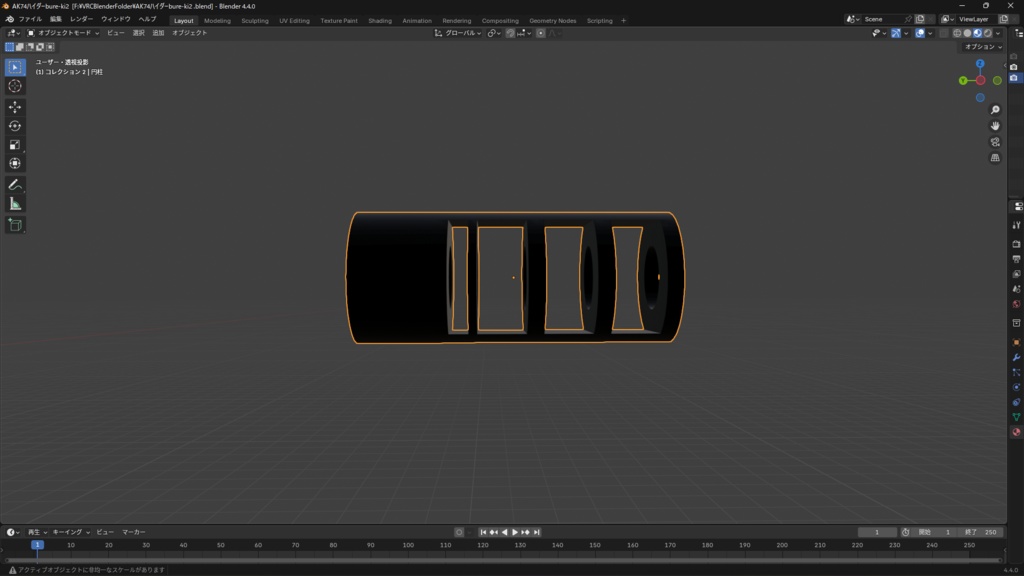Viewport: 1024px width, 576px height.
Task: Expand the shading options dropdown arrow
Action: 998,33
